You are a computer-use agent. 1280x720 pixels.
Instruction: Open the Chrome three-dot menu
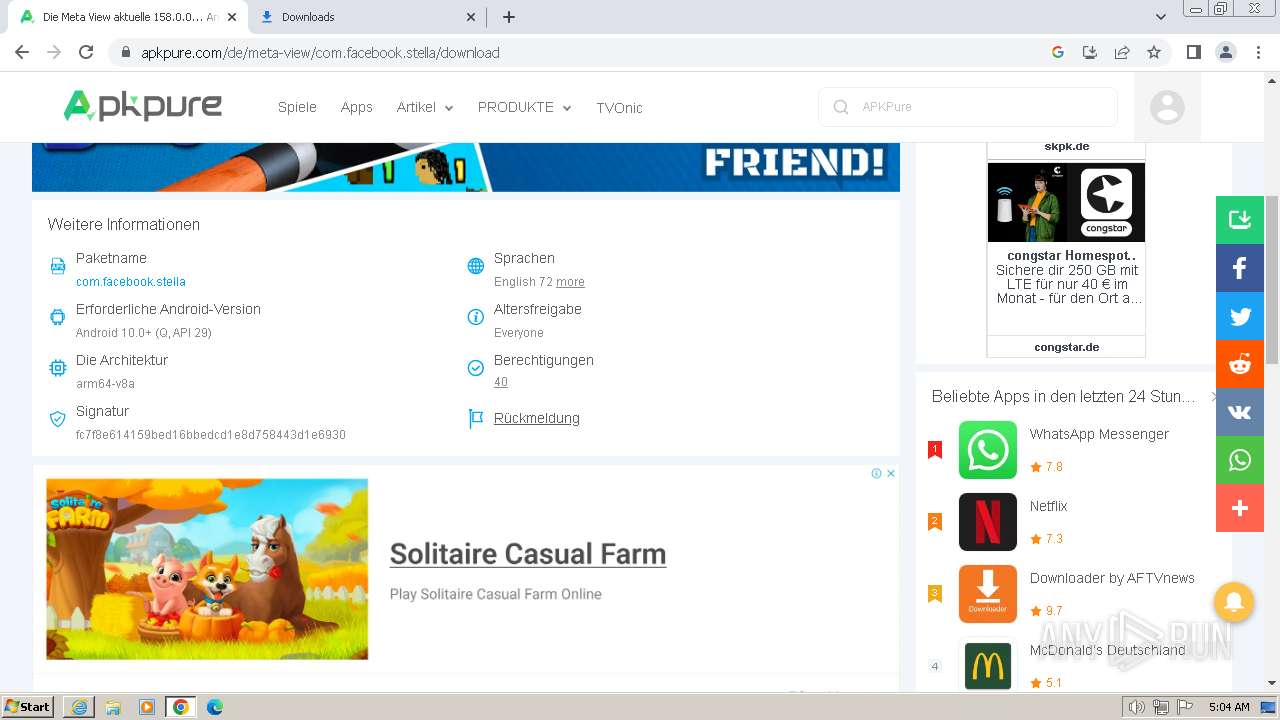(1258, 52)
